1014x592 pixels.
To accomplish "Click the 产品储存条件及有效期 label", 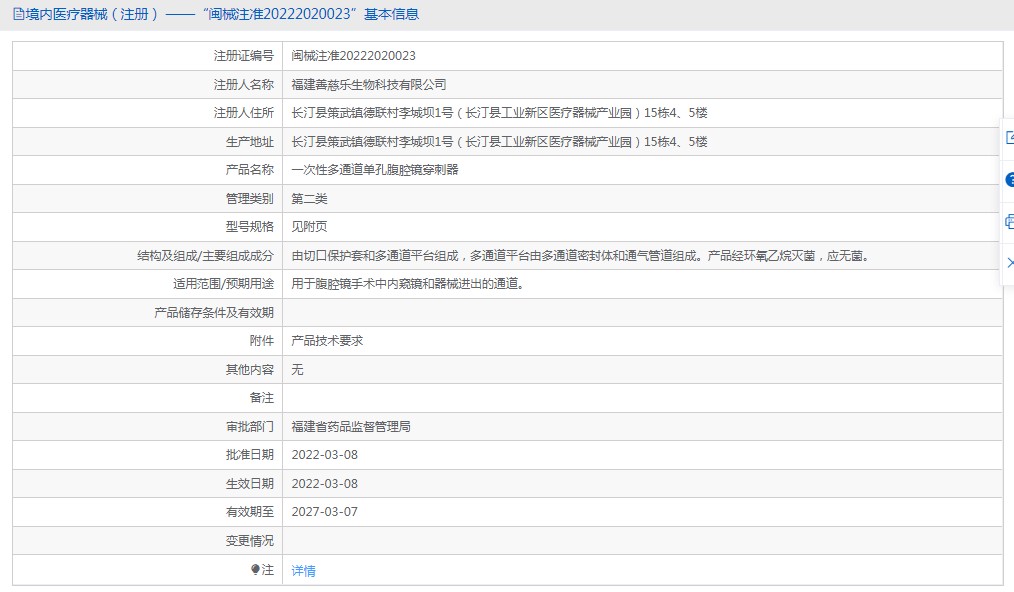I will tap(214, 312).
